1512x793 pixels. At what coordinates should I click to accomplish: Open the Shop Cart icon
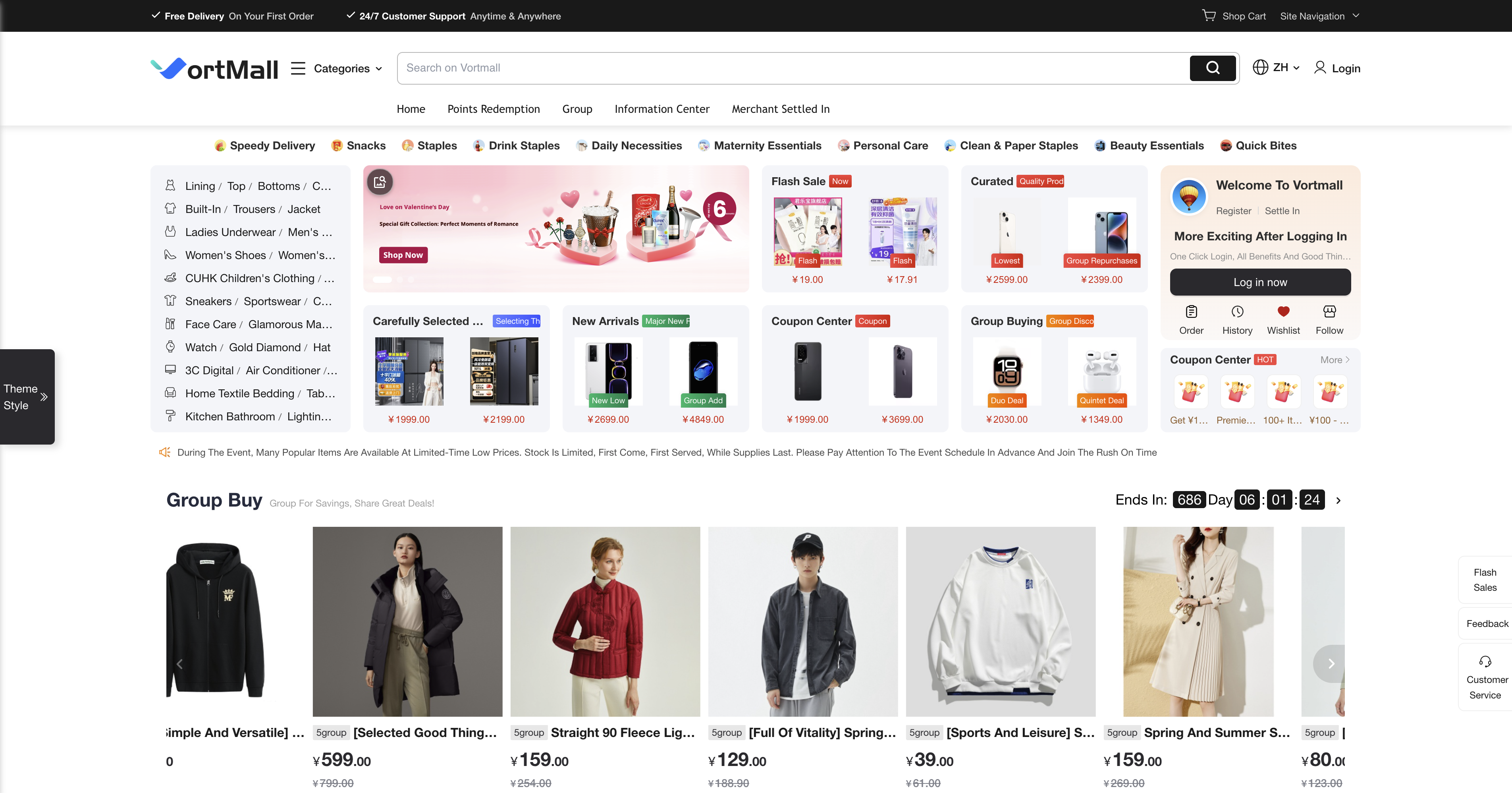(1209, 15)
